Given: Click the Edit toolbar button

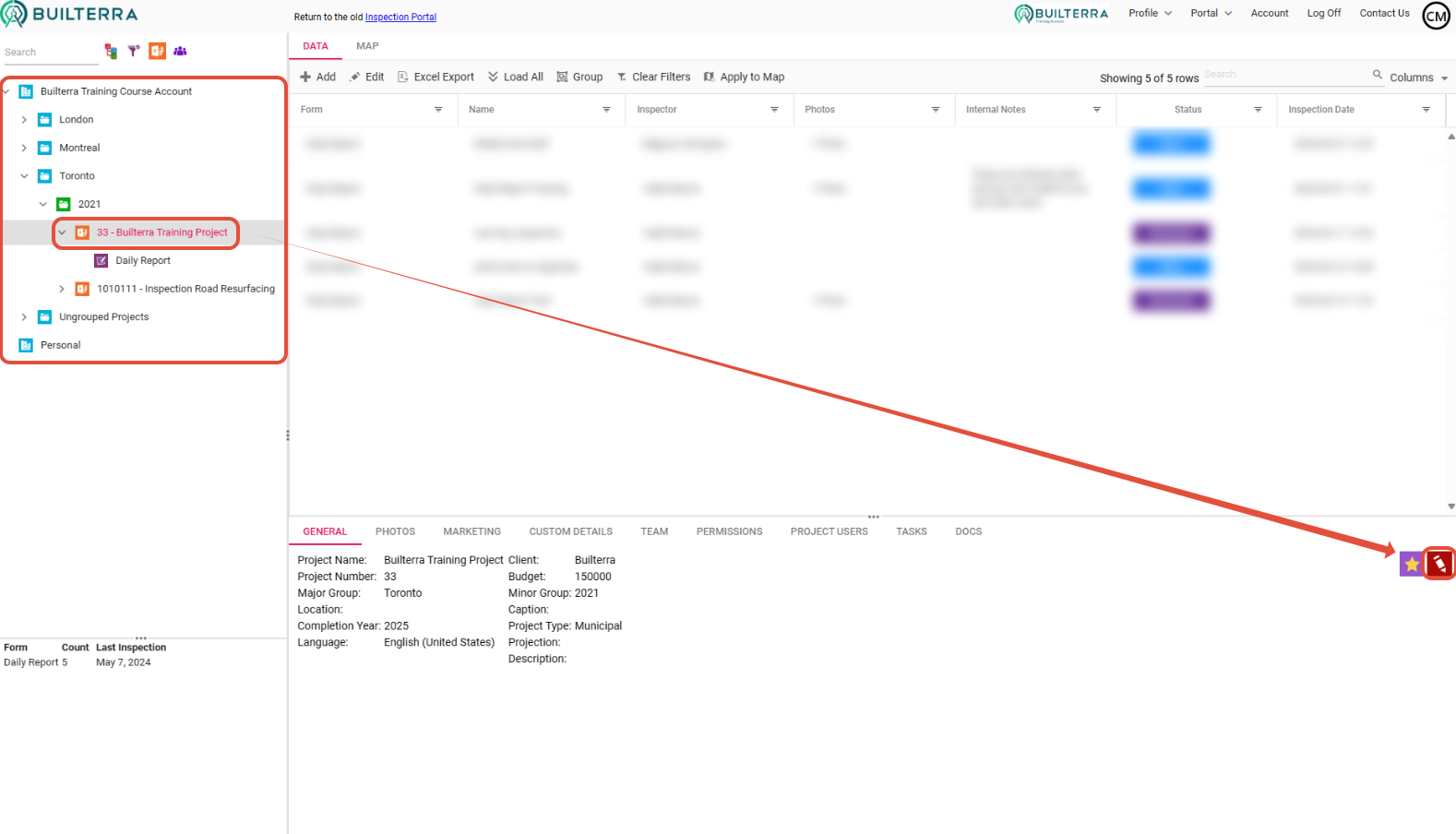Looking at the screenshot, I should click(x=366, y=77).
